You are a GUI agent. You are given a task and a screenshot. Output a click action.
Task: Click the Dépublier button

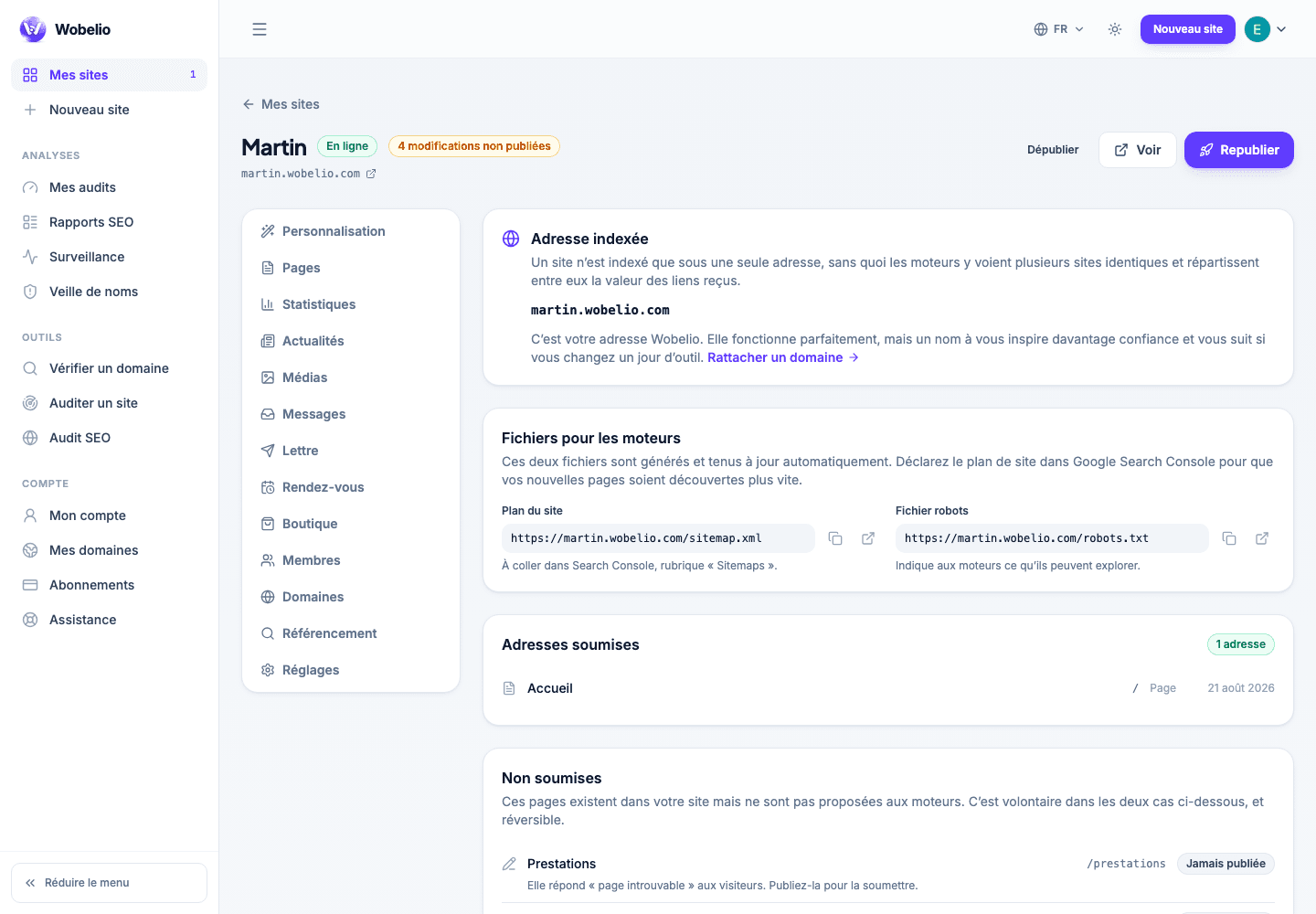coord(1053,150)
